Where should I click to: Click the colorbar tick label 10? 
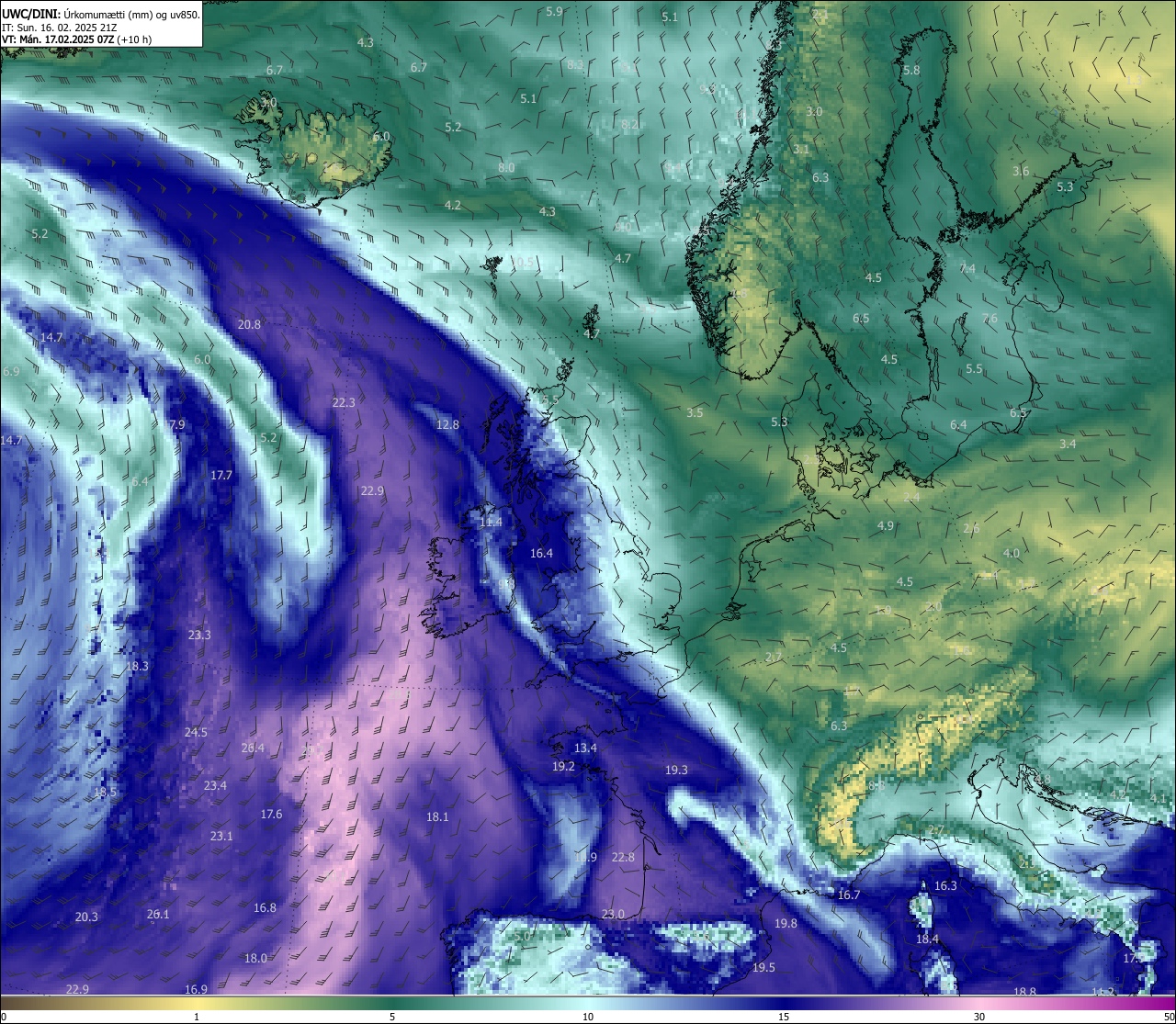588,1017
